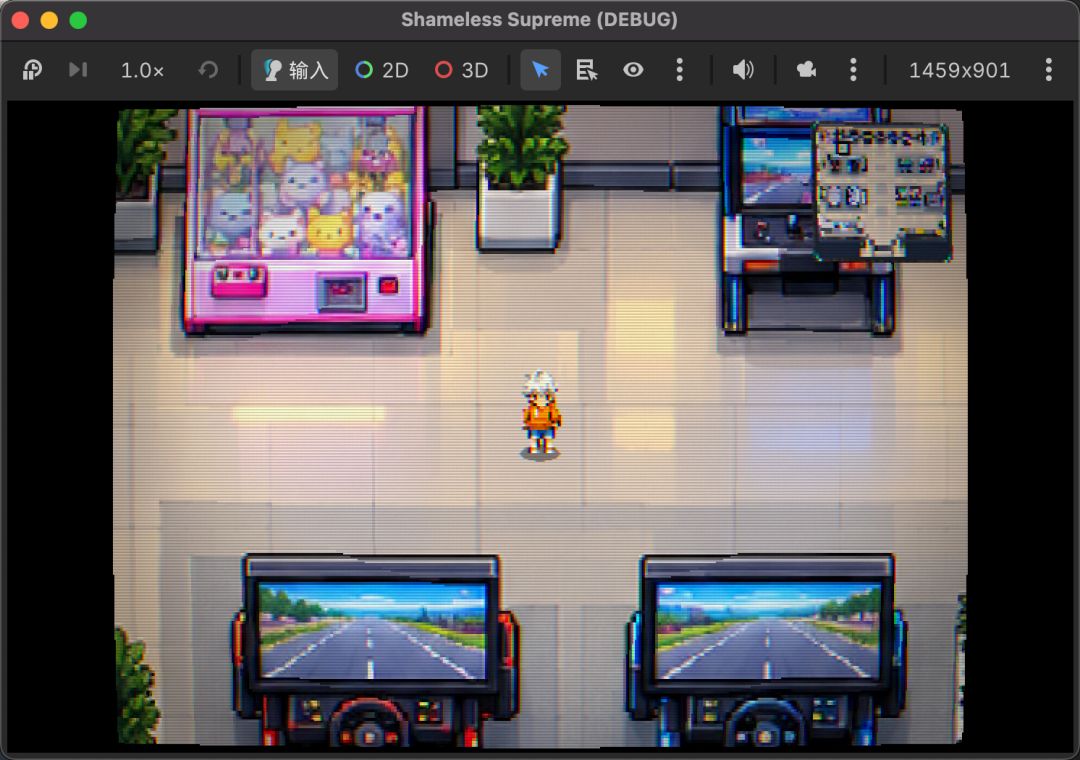Zoom the window with the green button

79,20
